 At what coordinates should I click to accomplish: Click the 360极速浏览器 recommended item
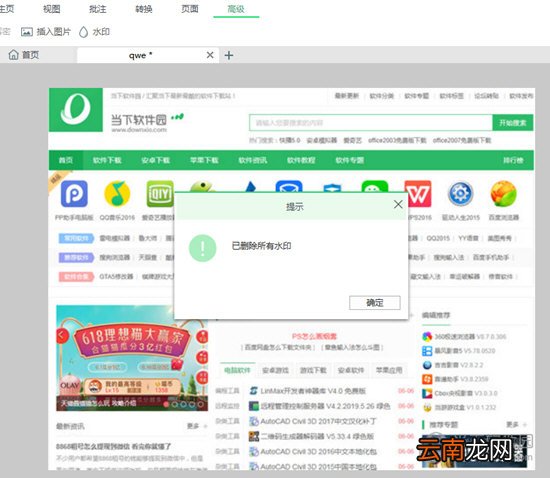(464, 337)
